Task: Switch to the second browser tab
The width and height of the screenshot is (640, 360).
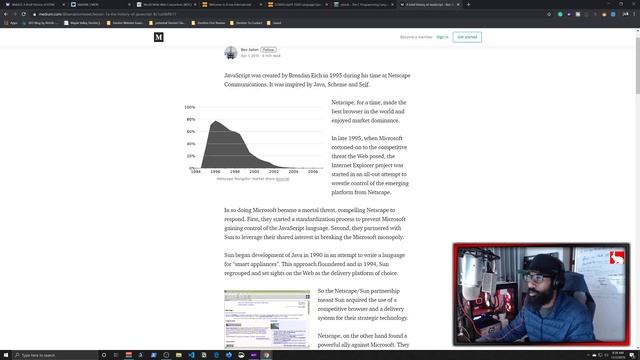Action: coord(100,4)
